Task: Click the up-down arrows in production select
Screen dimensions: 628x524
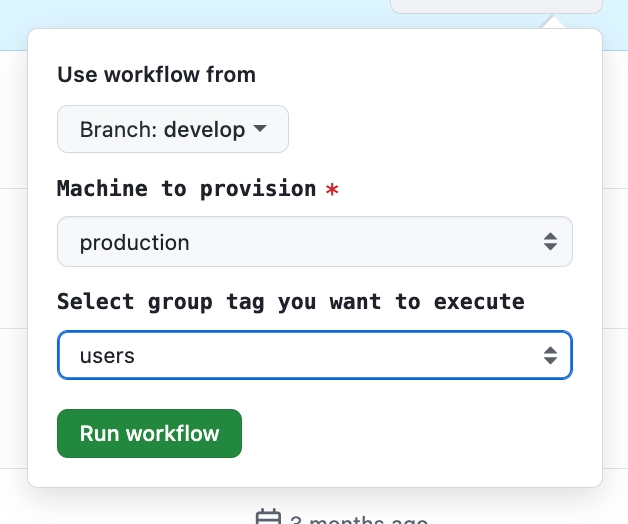Action: (x=549, y=242)
